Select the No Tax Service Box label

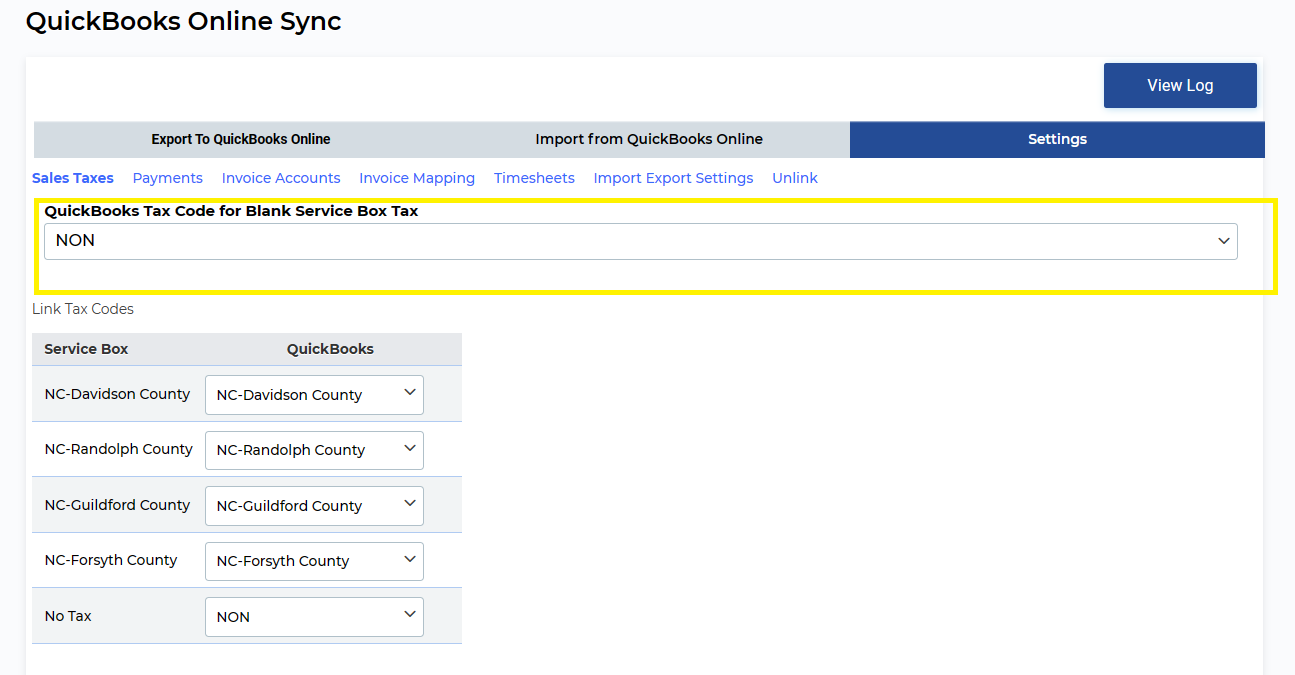coord(68,616)
